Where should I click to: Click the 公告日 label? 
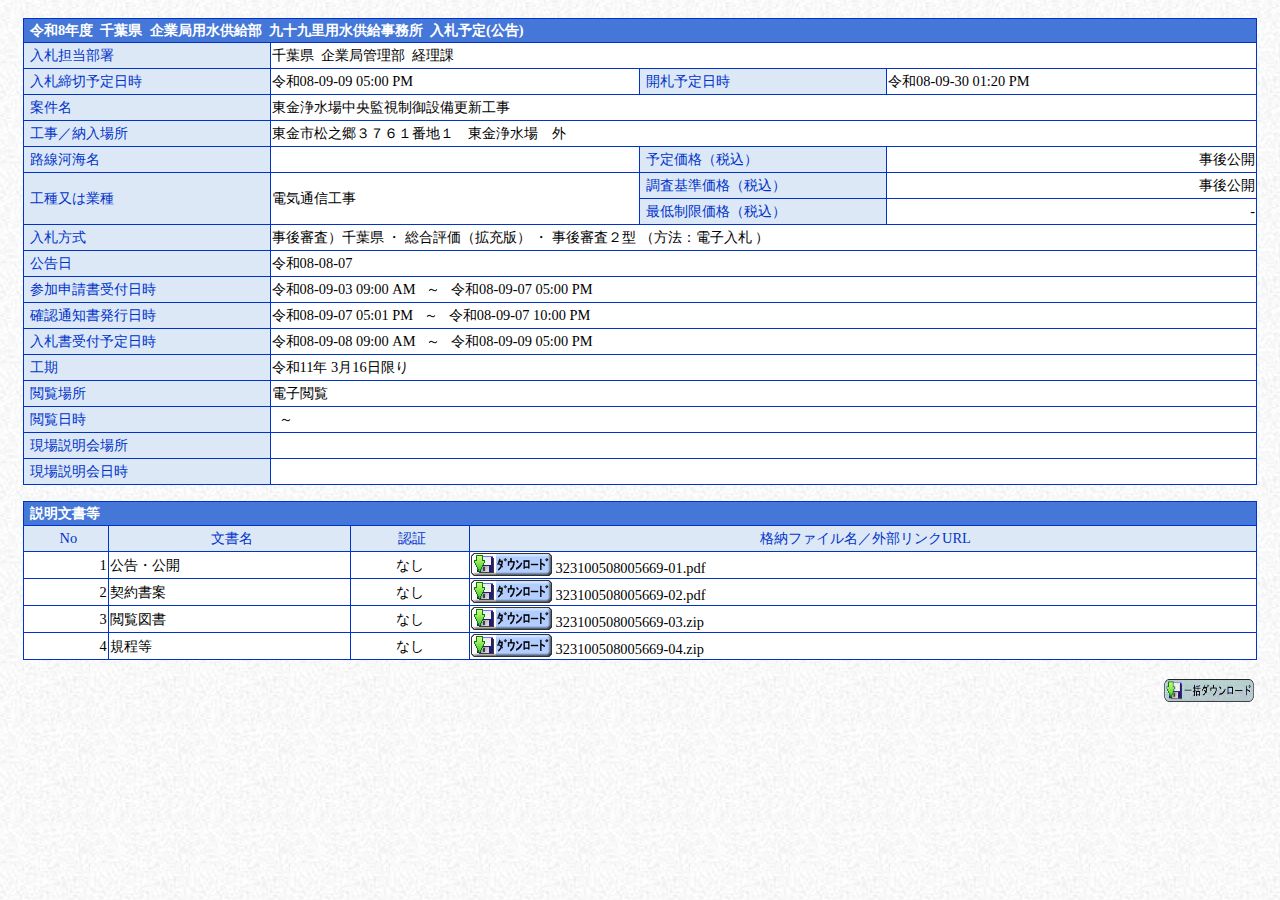[x=147, y=264]
